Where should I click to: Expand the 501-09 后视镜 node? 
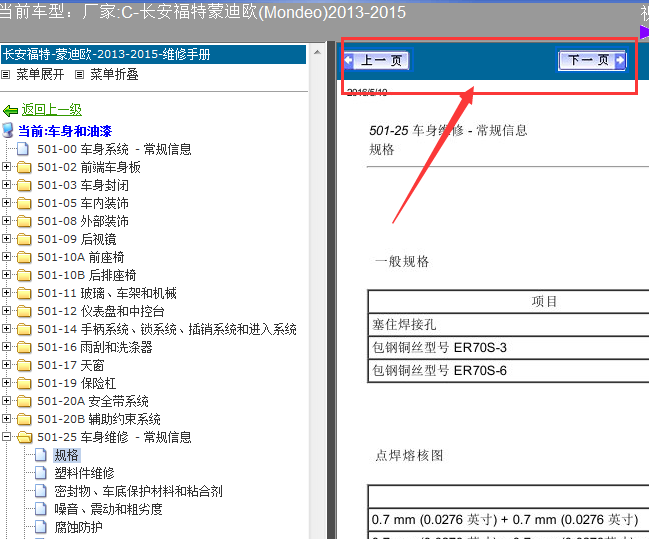pyautogui.click(x=6, y=238)
